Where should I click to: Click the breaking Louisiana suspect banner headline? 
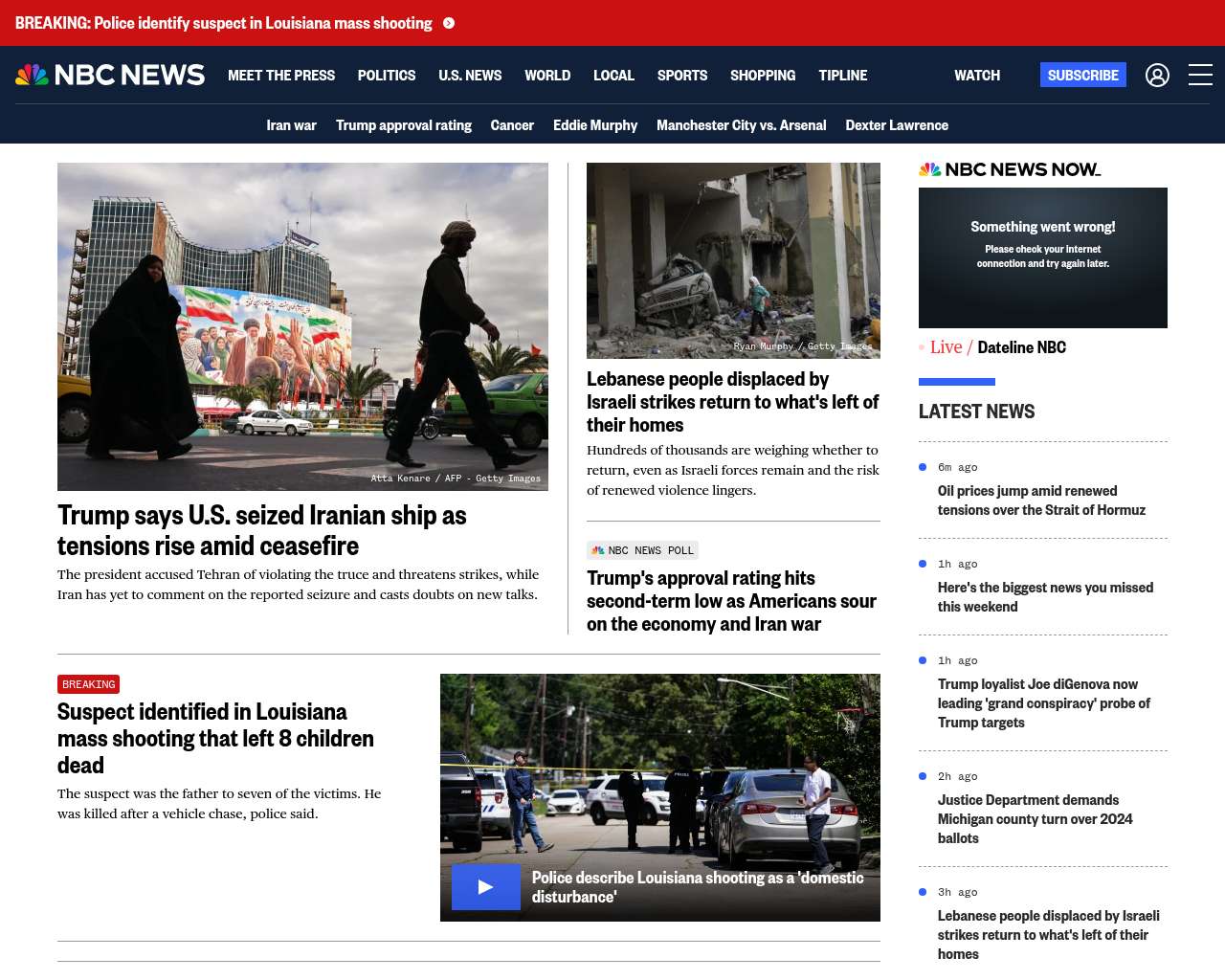tap(224, 23)
